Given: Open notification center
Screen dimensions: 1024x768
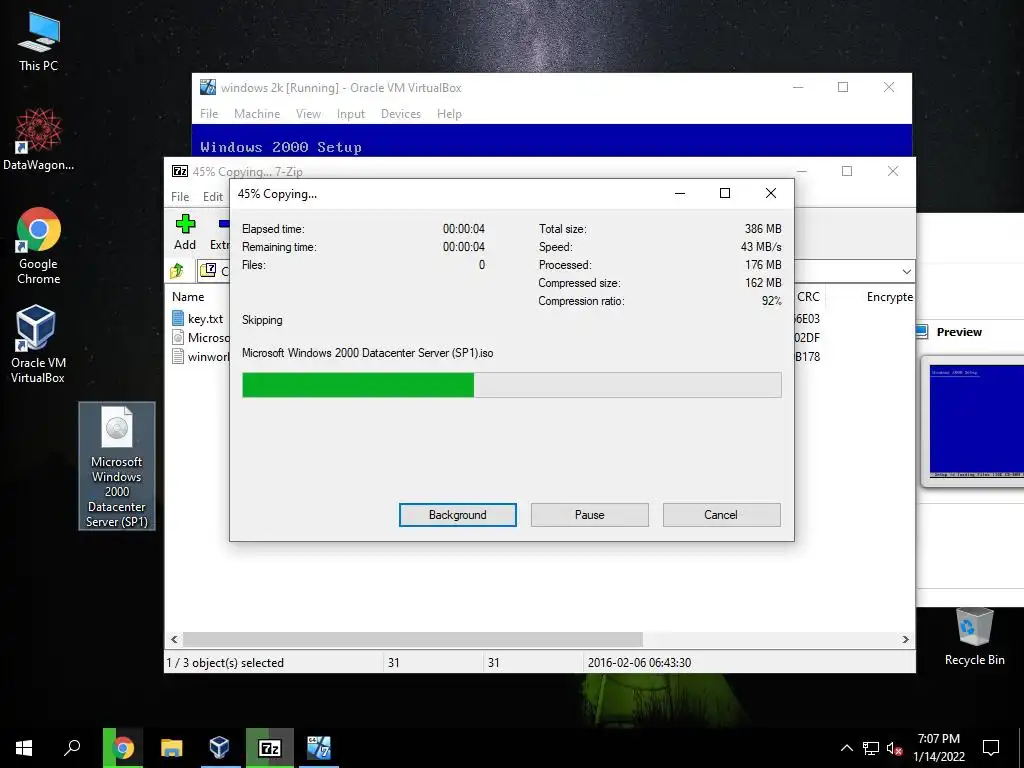Looking at the screenshot, I should 991,748.
